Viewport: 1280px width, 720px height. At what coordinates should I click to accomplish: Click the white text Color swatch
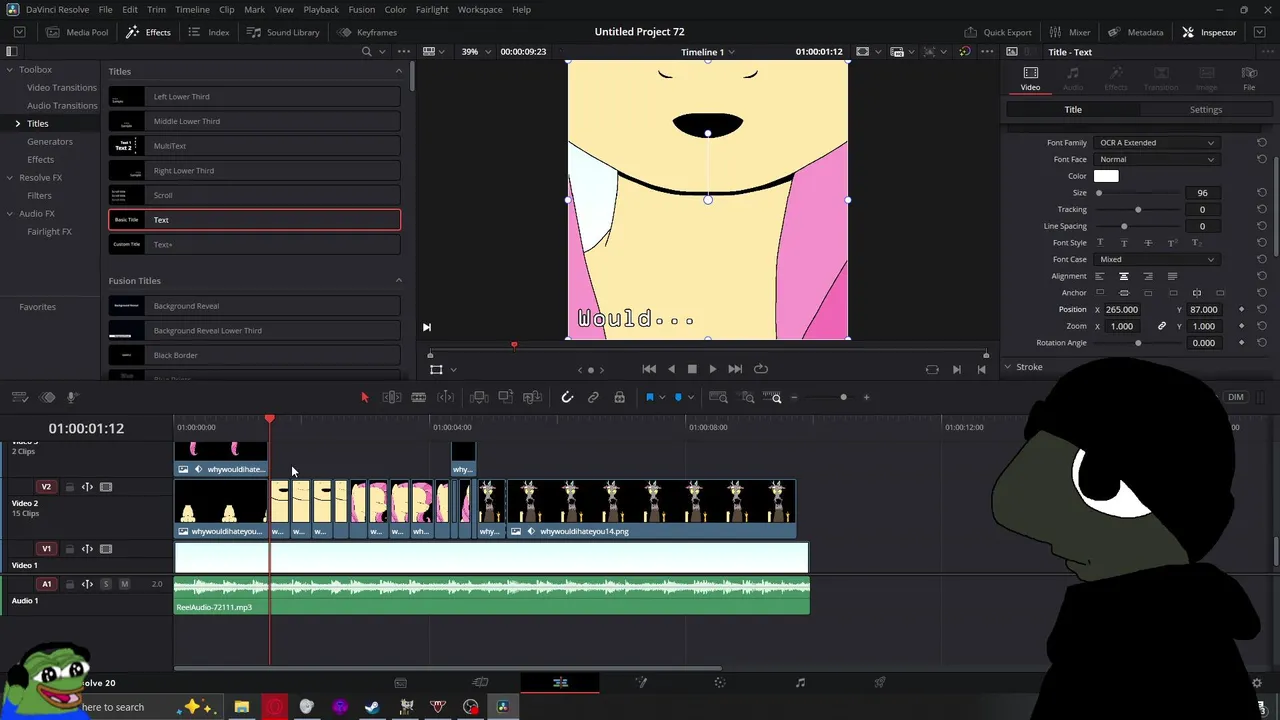point(1106,176)
